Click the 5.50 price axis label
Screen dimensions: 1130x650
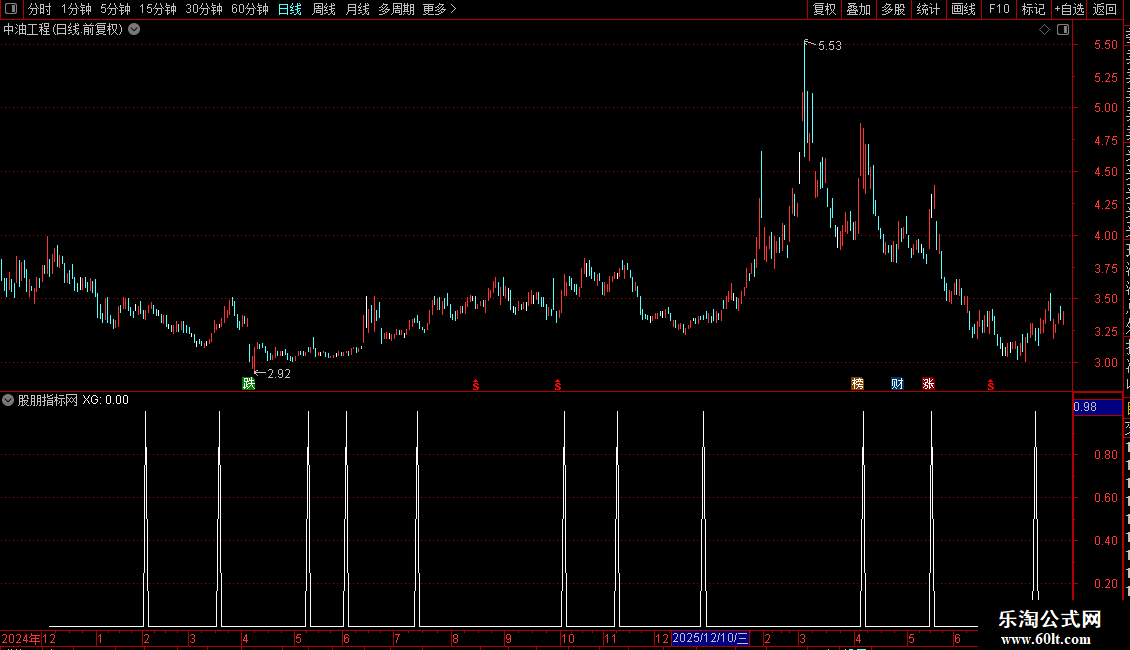coord(1105,45)
